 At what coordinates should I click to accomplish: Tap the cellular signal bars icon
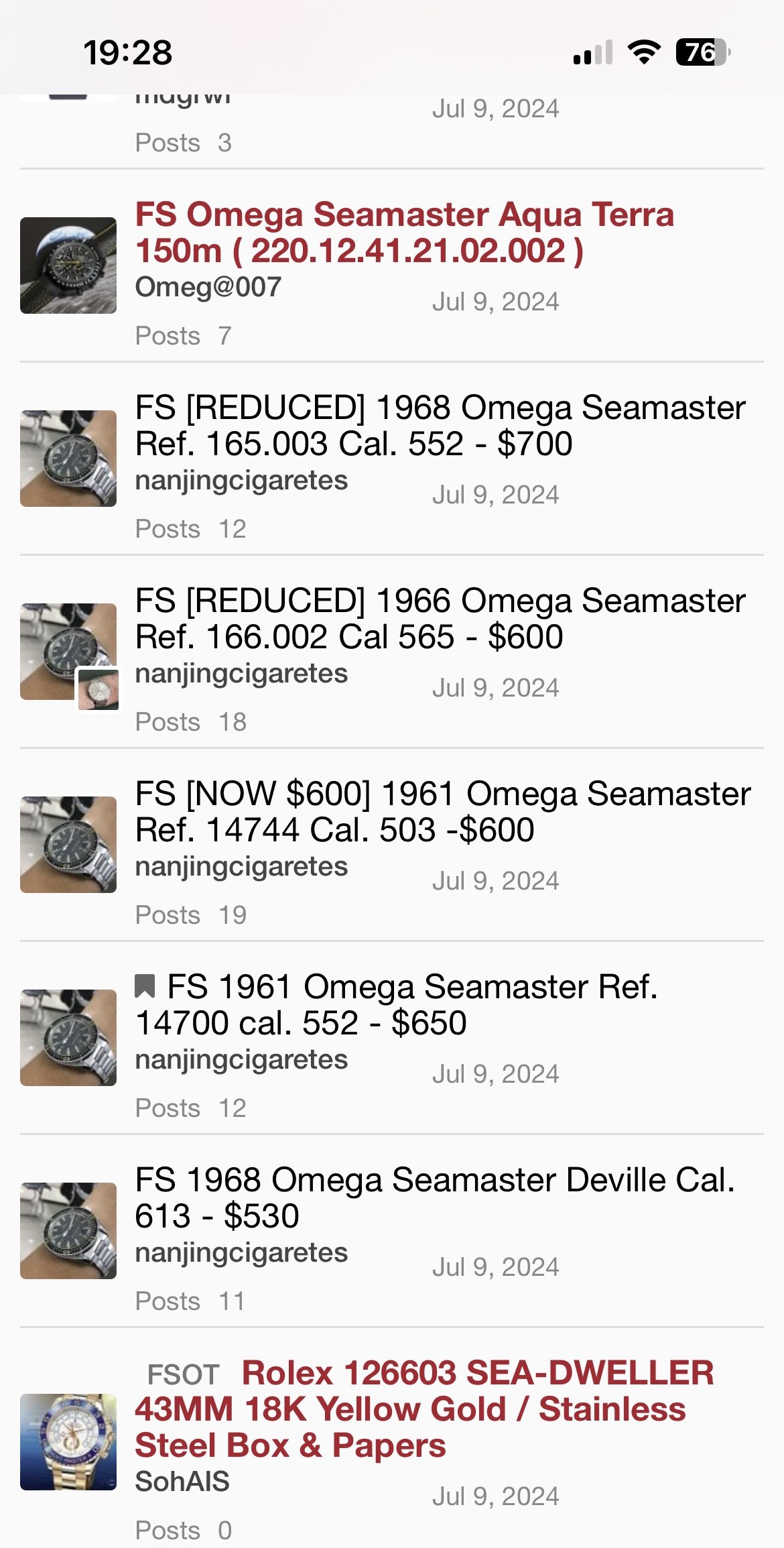point(593,52)
